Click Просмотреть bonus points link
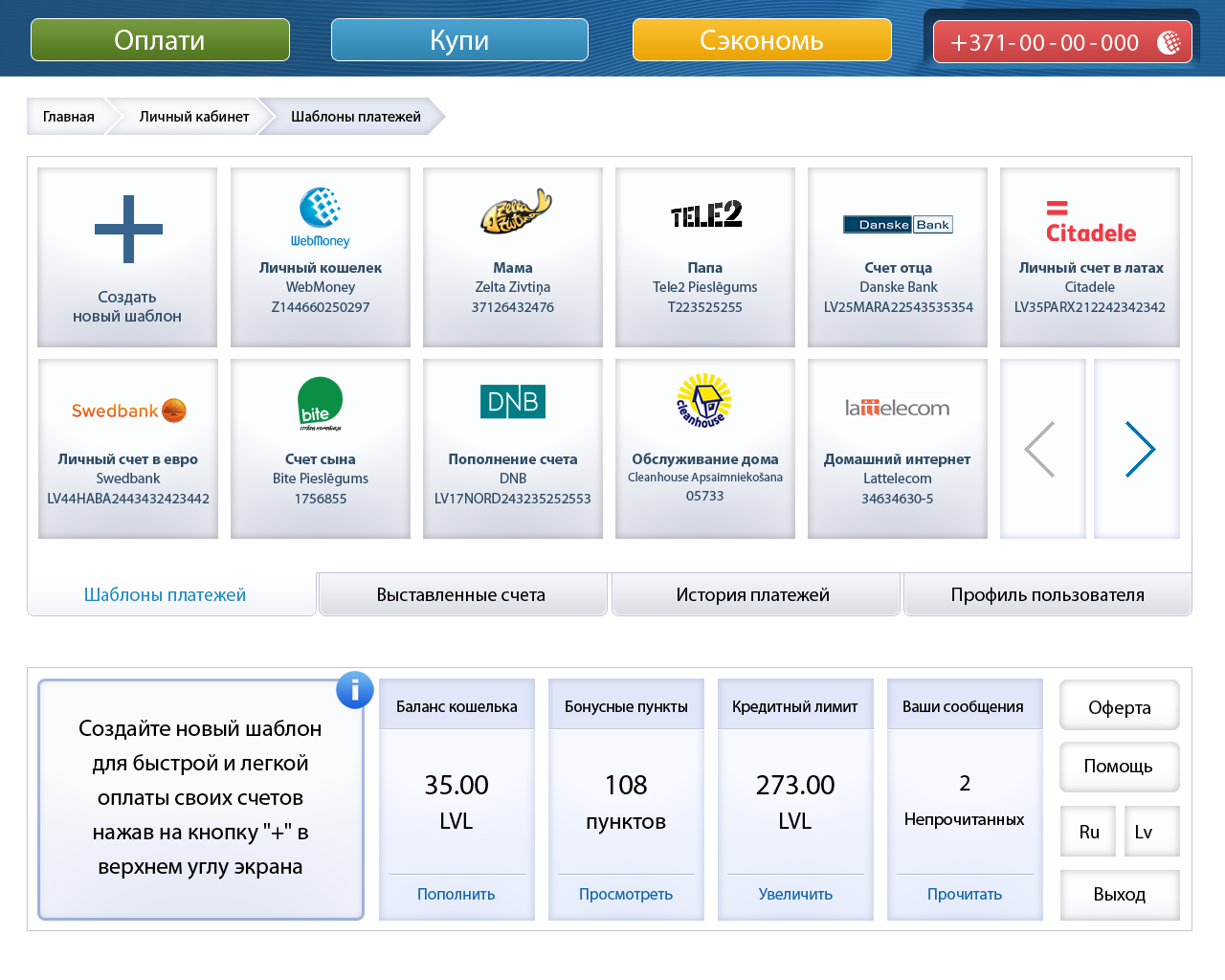The image size is (1225, 980). tap(626, 894)
